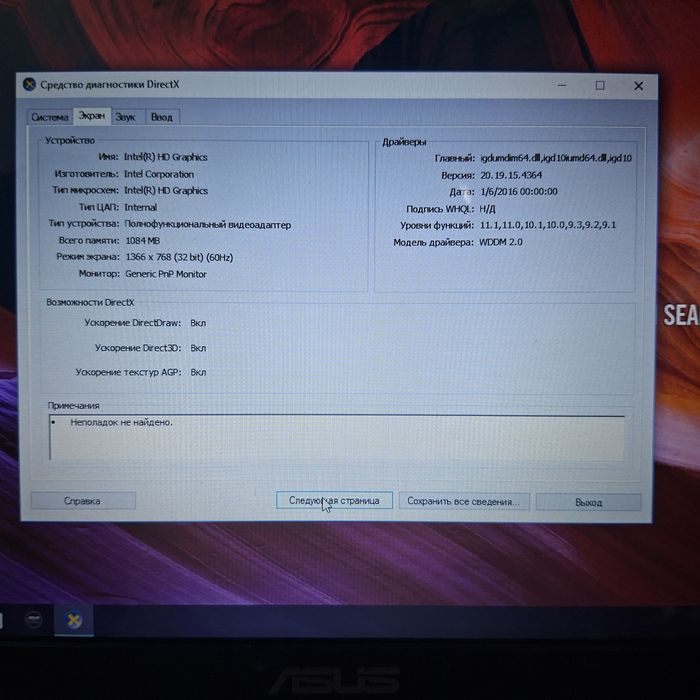The height and width of the screenshot is (700, 700).
Task: Click manufacturer value Intel Corporation
Action: coord(159,174)
